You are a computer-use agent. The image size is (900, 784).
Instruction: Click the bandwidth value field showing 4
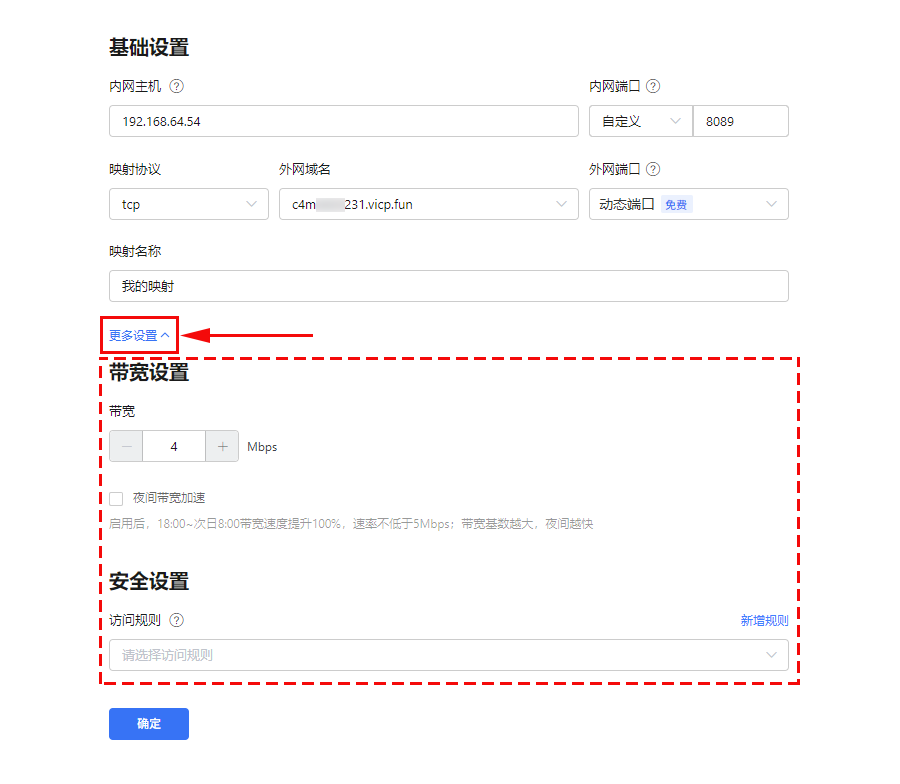tap(174, 447)
